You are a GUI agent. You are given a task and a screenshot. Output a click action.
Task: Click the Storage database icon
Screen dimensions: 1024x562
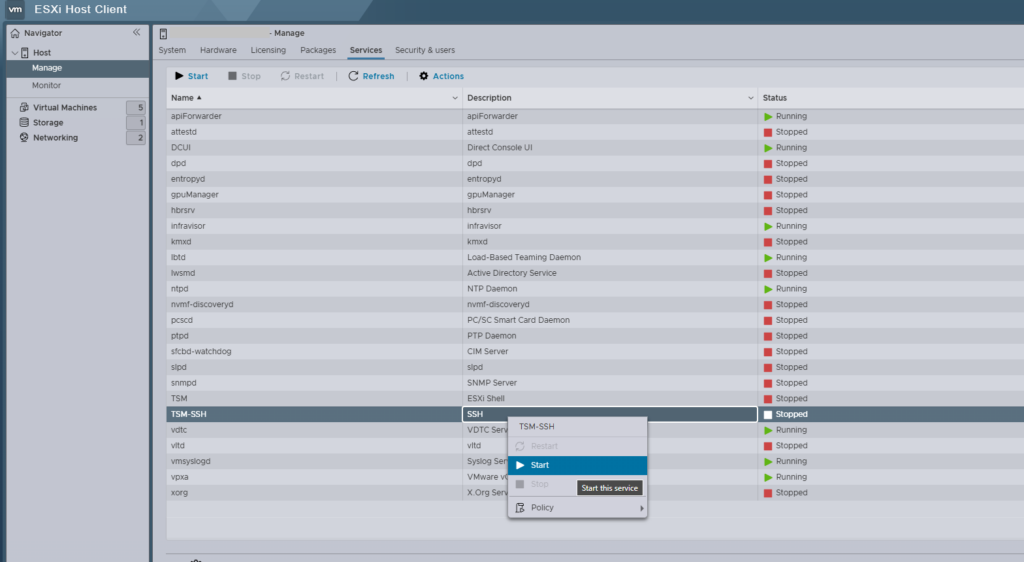coord(24,122)
